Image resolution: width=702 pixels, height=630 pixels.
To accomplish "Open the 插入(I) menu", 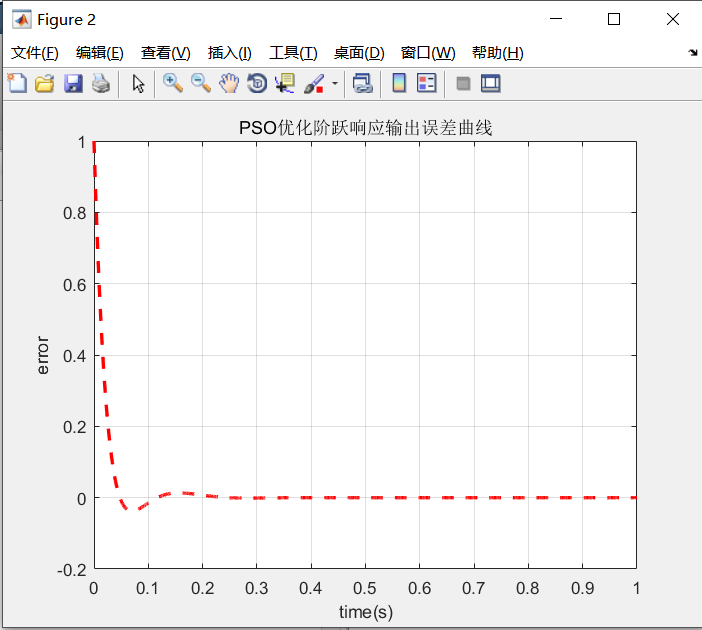I will (230, 53).
